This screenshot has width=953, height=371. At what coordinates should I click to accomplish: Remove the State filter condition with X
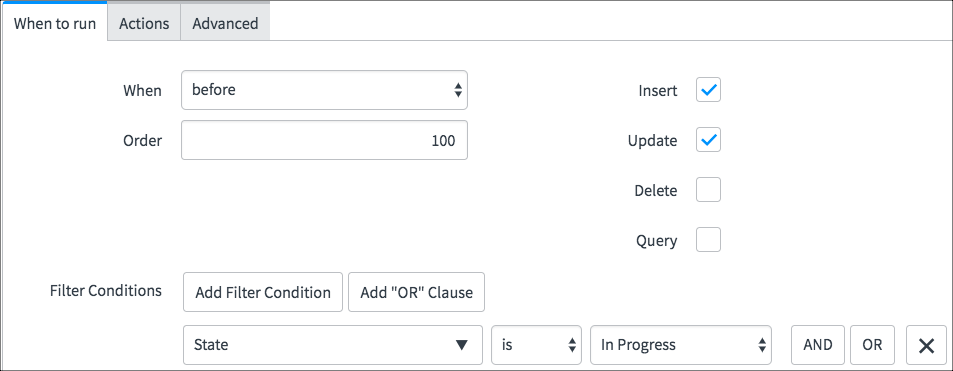click(926, 345)
